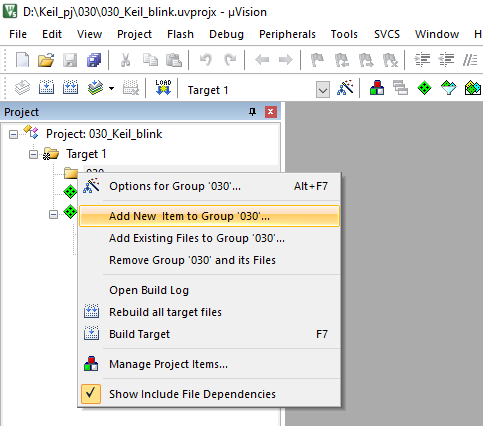Image resolution: width=483 pixels, height=426 pixels.
Task: Choose Manage Project Items
Action: (209, 364)
